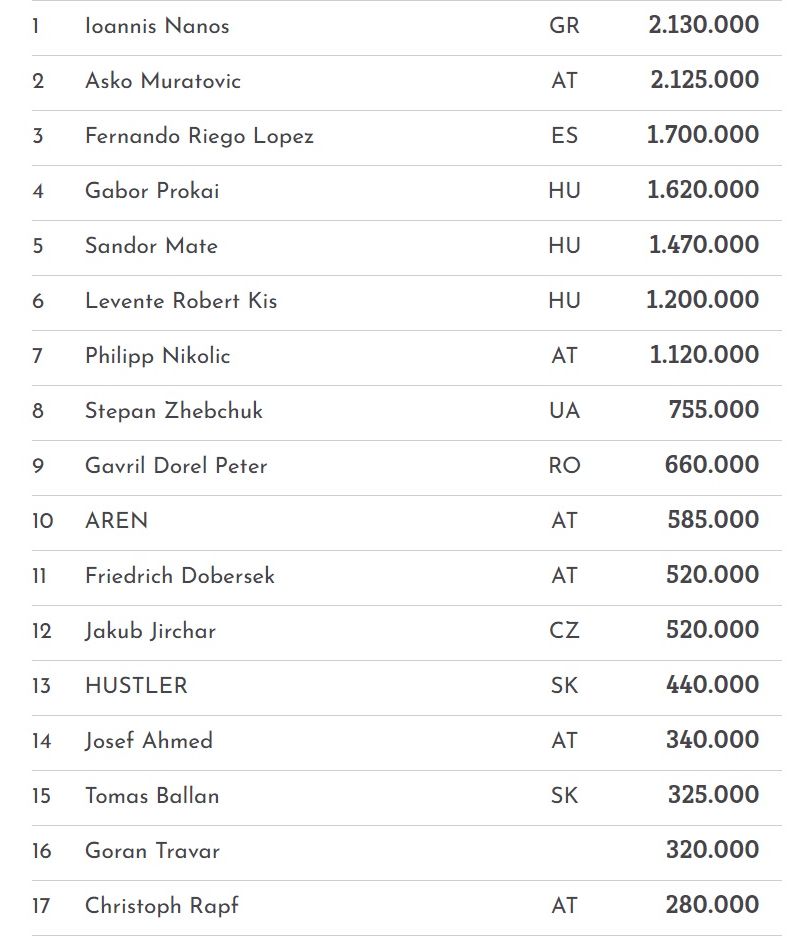Select the GR country code
The image size is (808, 945).
click(564, 26)
